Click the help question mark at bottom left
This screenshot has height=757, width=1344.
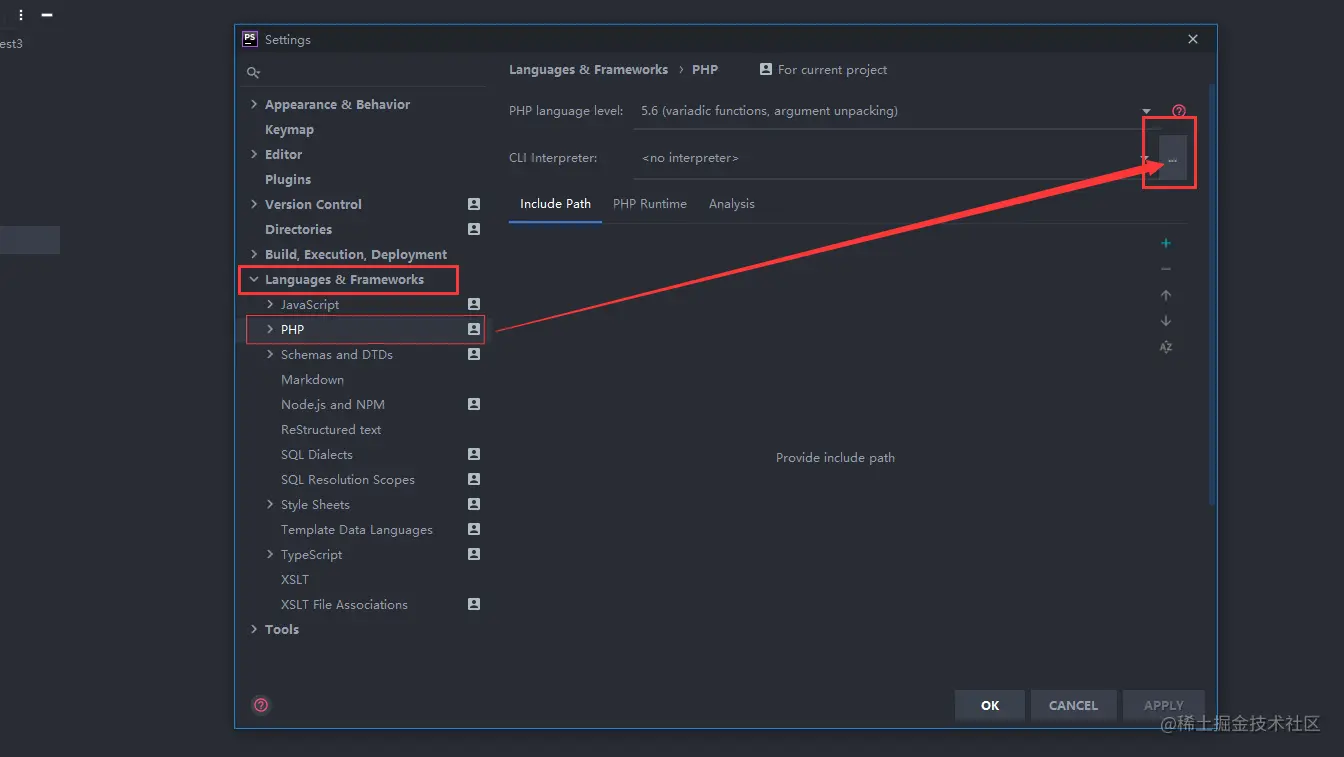point(261,705)
